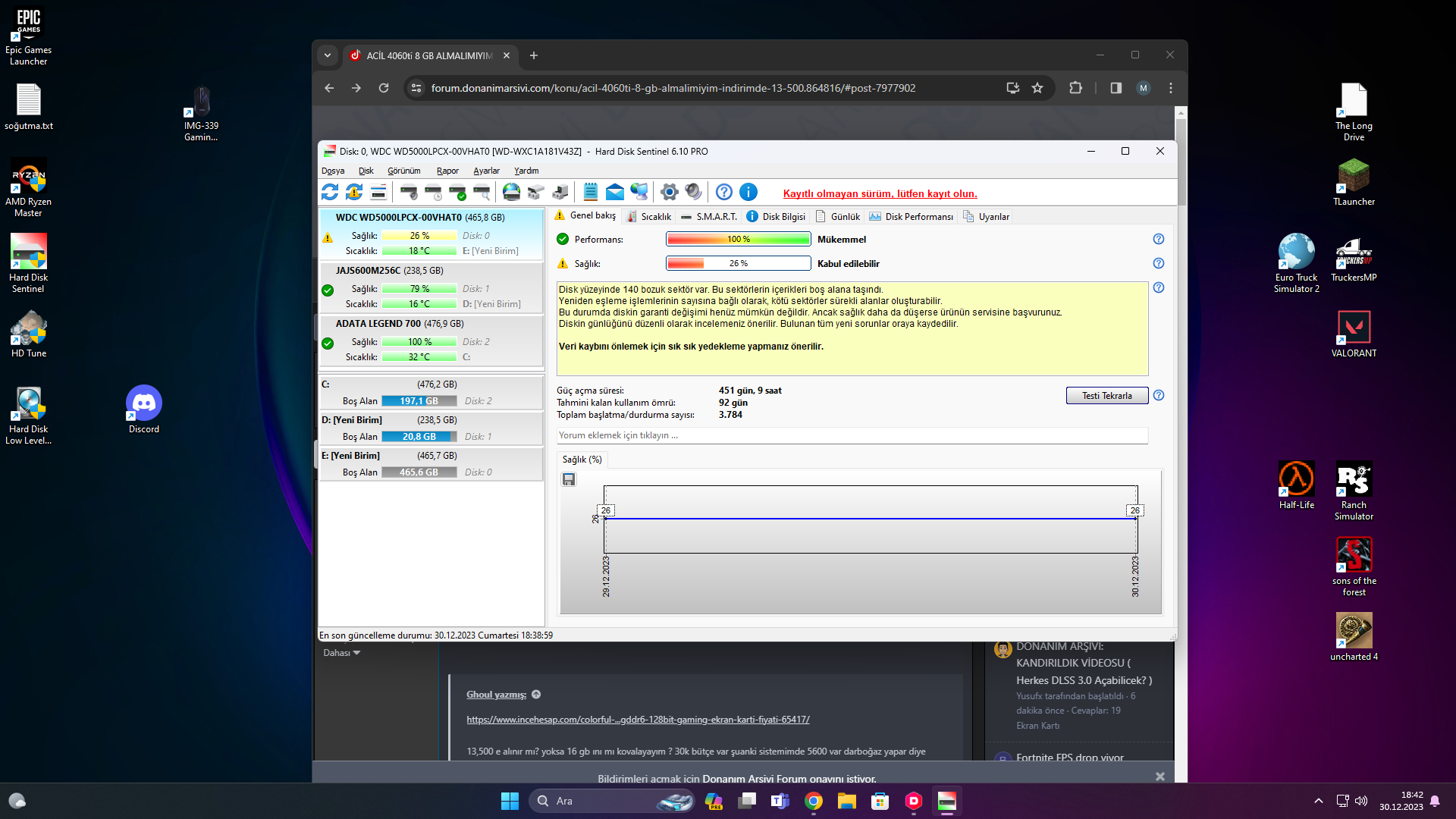Click the disk with binoculars icon
This screenshot has height=819, width=1456.
point(536,192)
